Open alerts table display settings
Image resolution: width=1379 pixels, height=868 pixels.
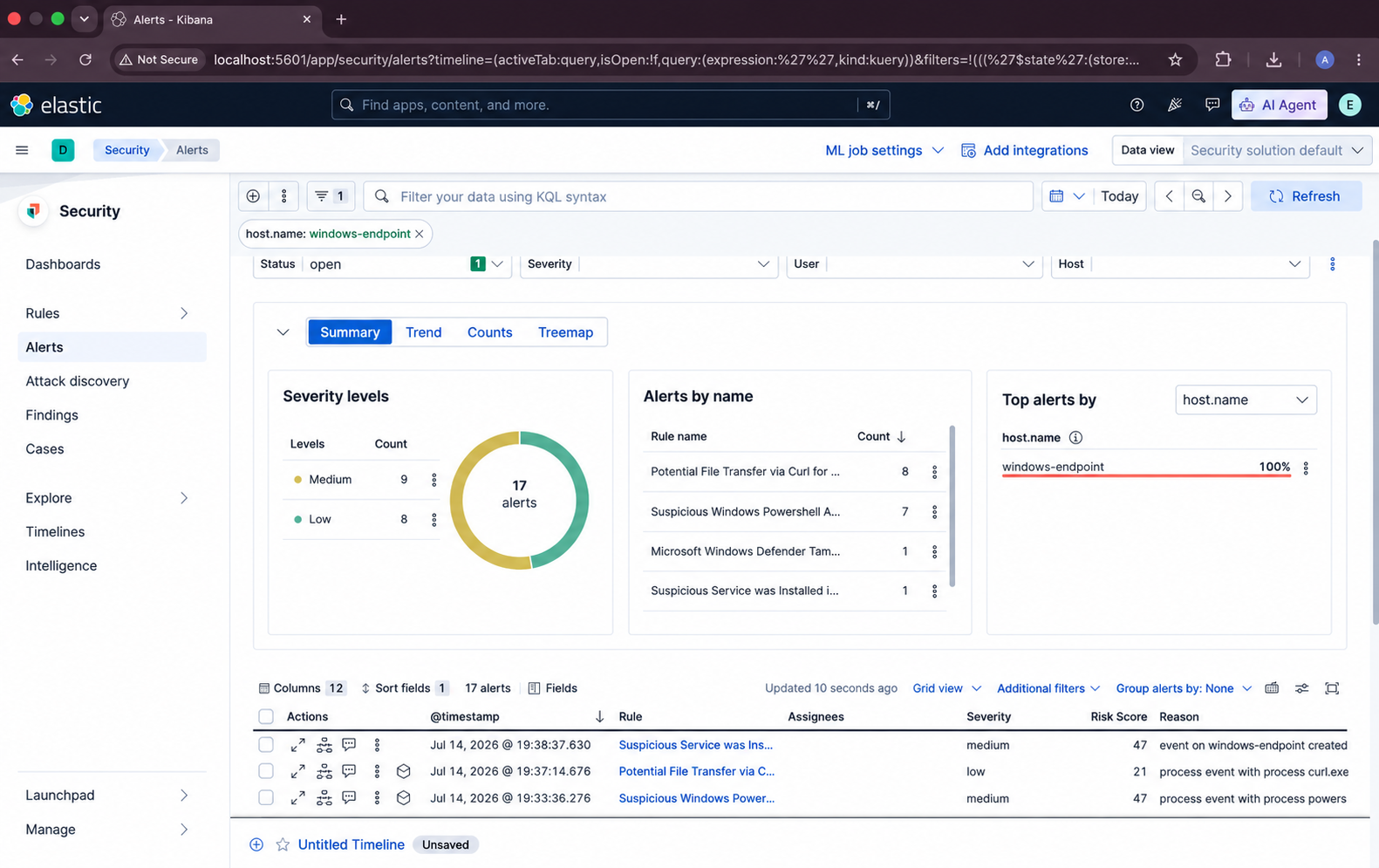tap(1301, 688)
